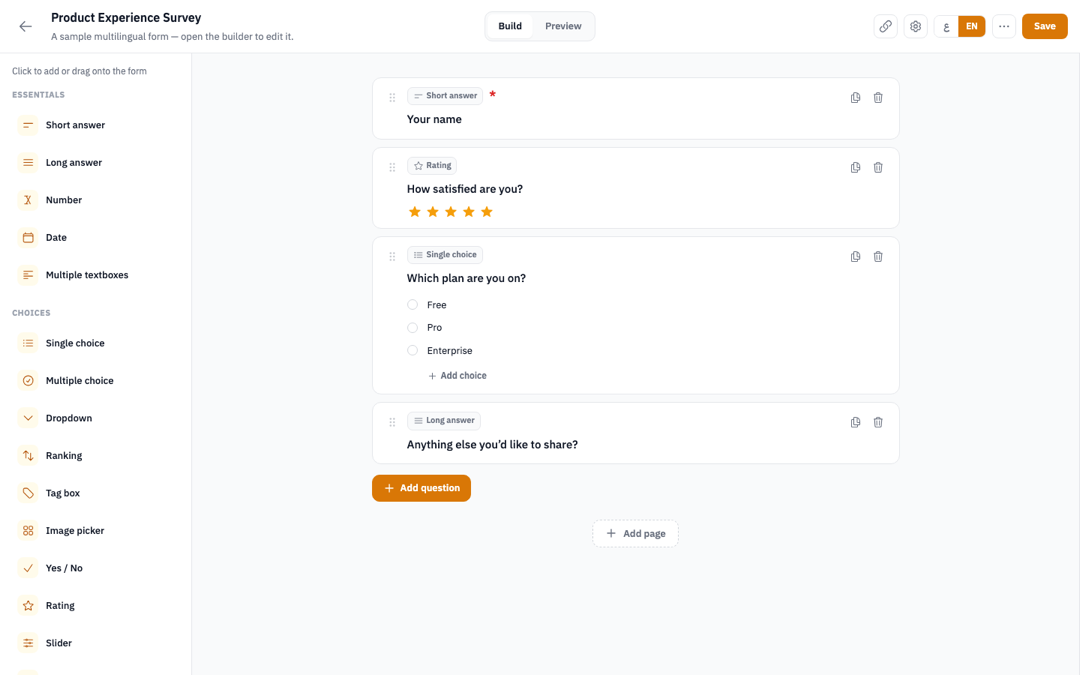
Task: Open the more options ellipsis menu
Action: tap(1004, 26)
